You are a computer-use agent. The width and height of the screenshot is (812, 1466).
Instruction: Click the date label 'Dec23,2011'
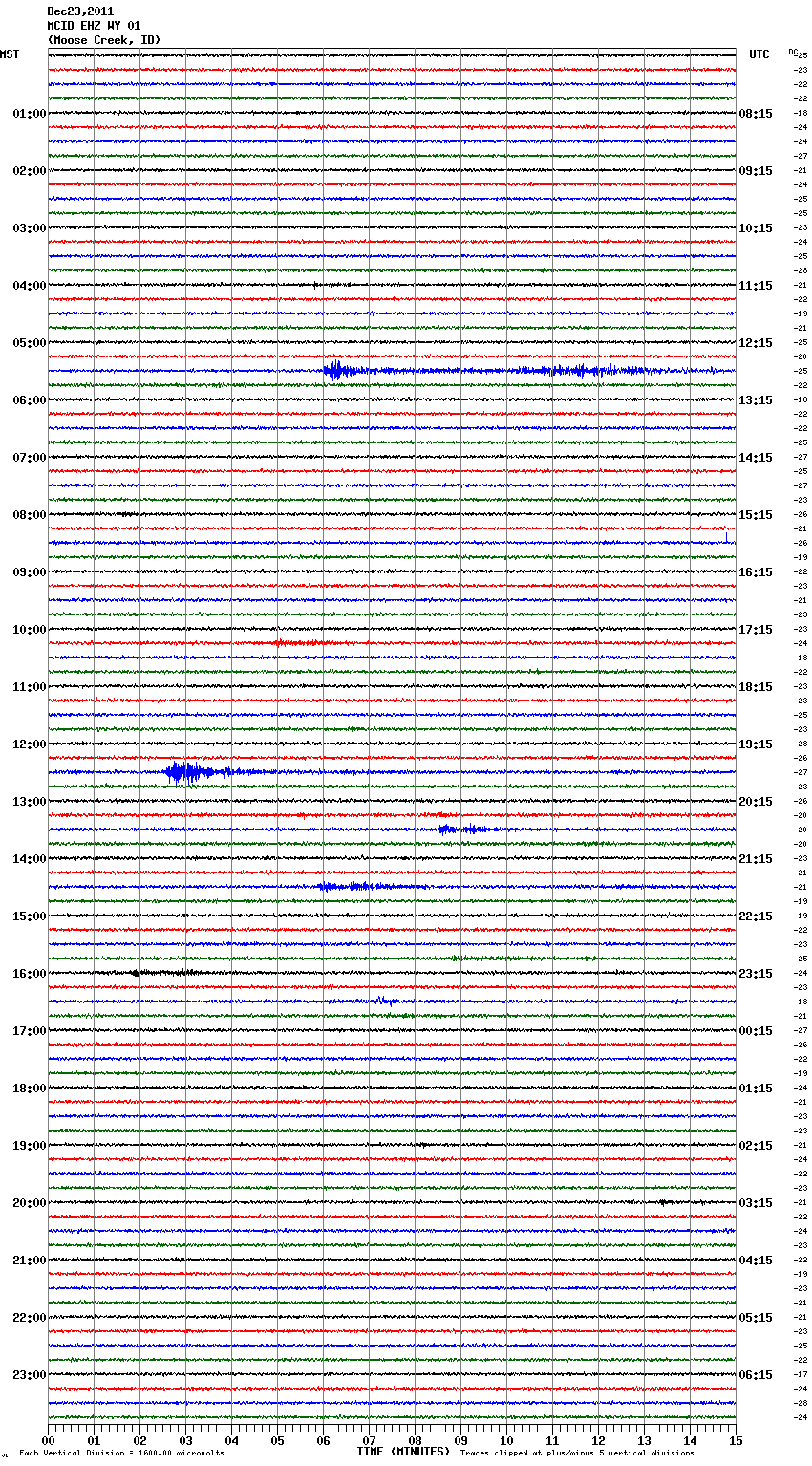click(80, 11)
